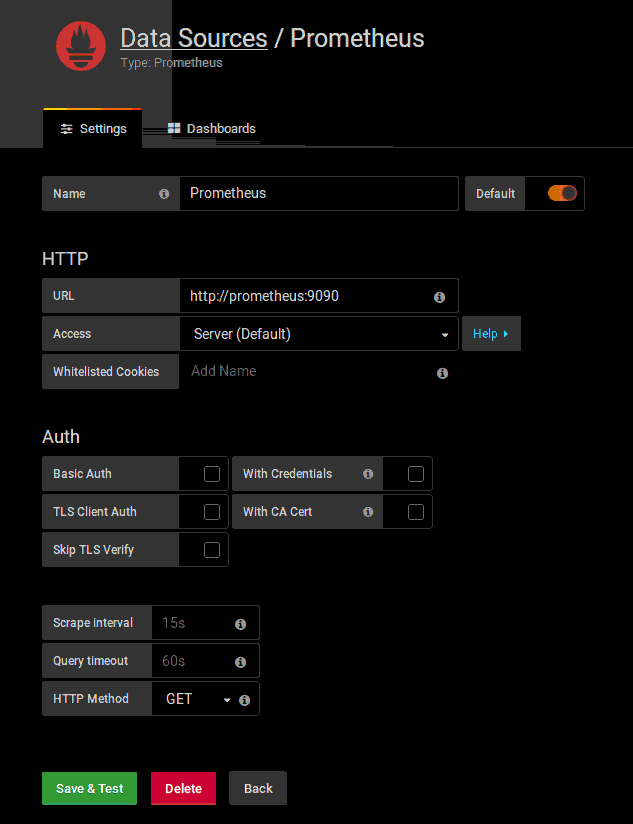Click the Whitelisted Cookies info icon
Image resolution: width=633 pixels, height=824 pixels.
442,373
